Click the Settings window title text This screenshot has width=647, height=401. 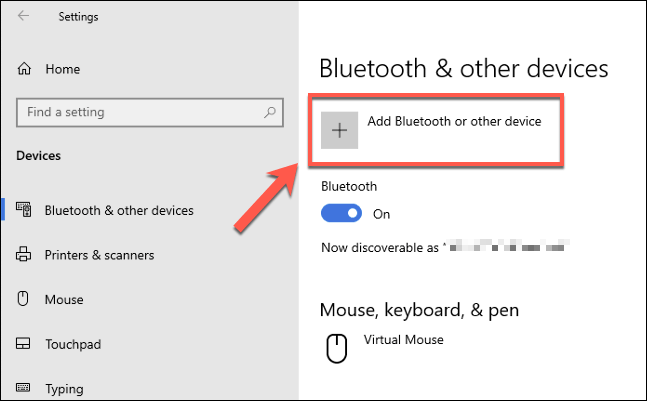point(79,17)
